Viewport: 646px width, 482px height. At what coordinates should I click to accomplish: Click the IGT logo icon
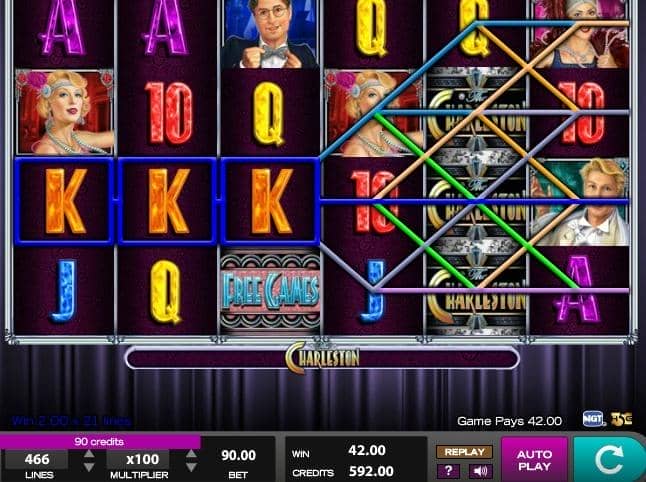click(x=593, y=419)
